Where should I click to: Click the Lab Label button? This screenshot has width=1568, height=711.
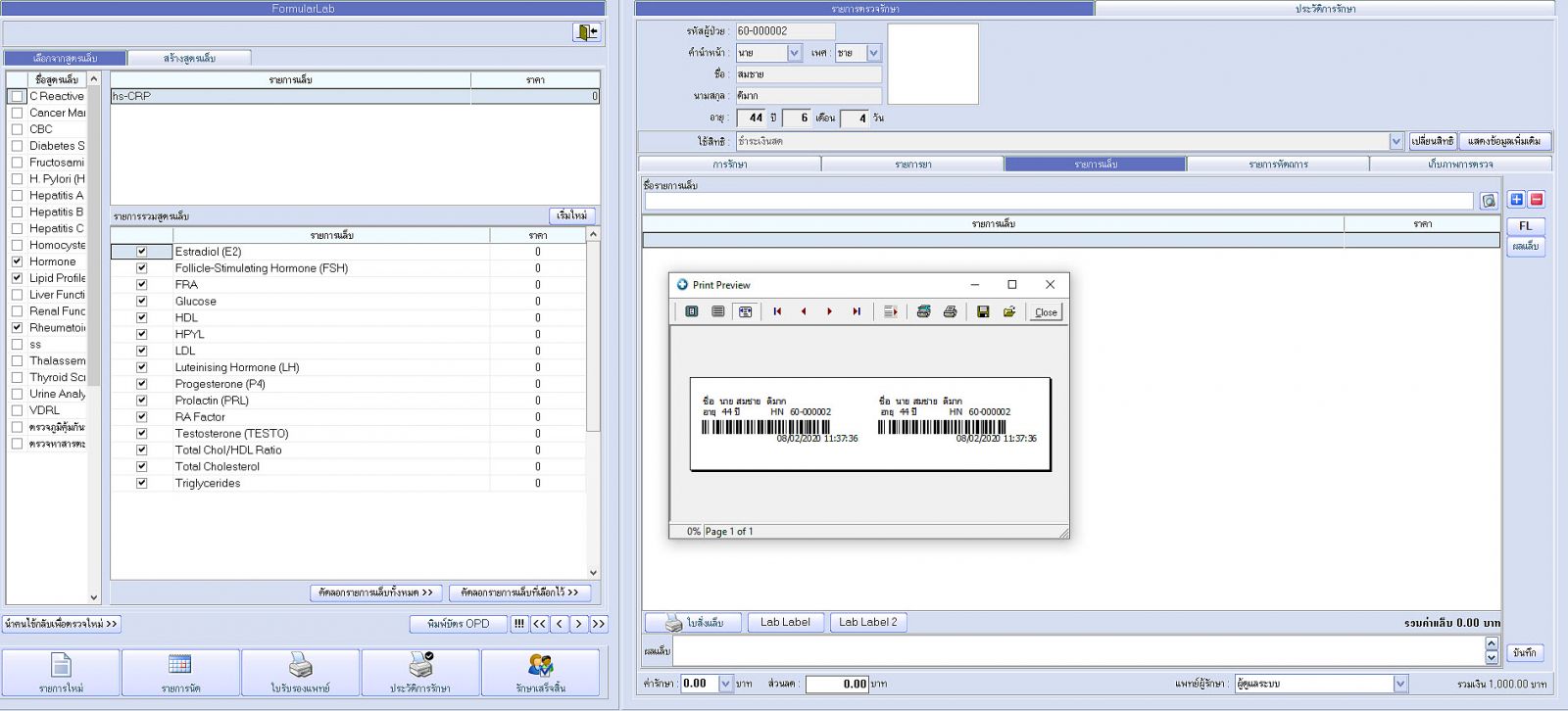click(x=786, y=622)
